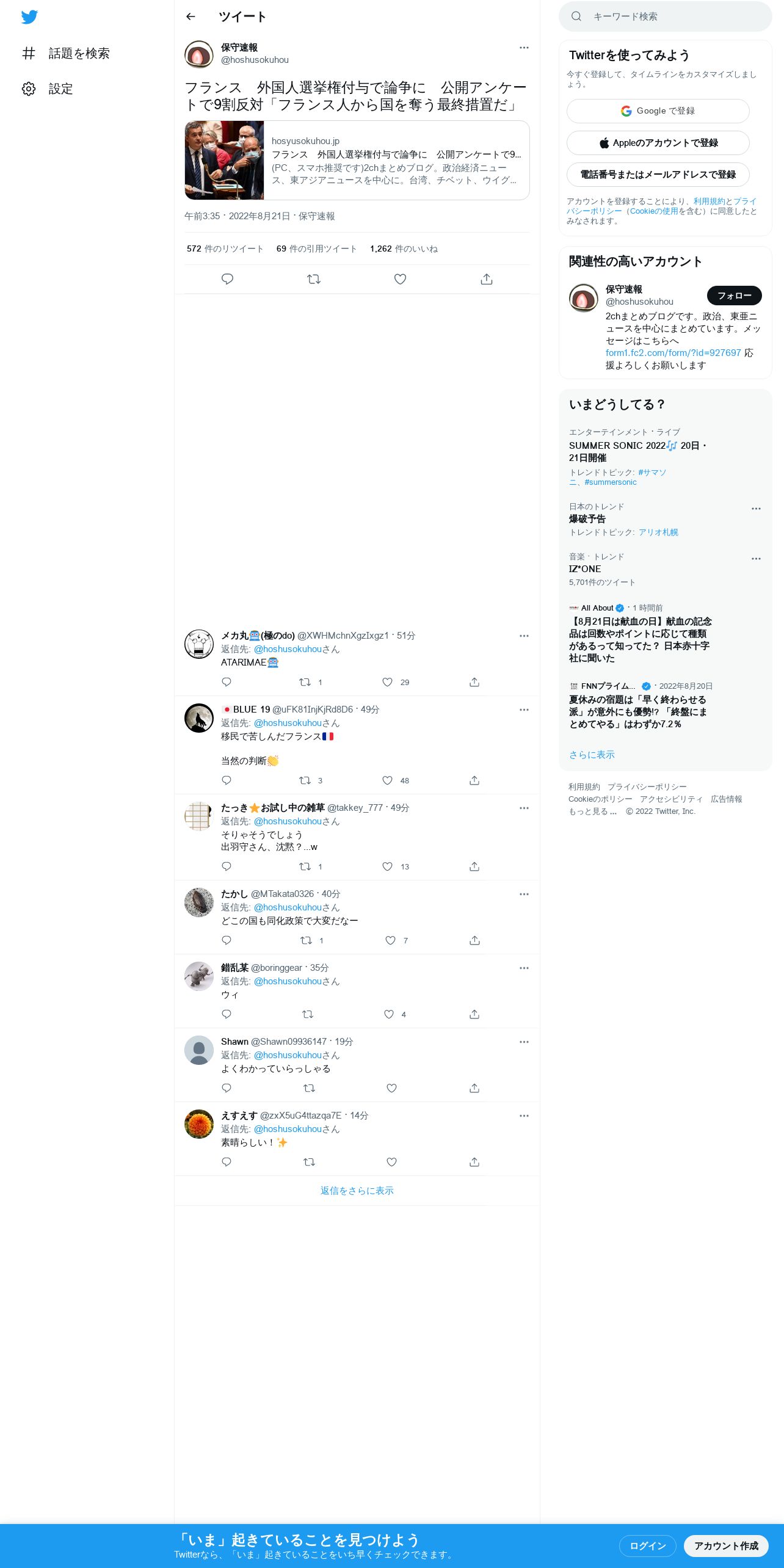Open 設定 in sidebar
Image resolution: width=784 pixels, height=1568 pixels.
(48, 89)
